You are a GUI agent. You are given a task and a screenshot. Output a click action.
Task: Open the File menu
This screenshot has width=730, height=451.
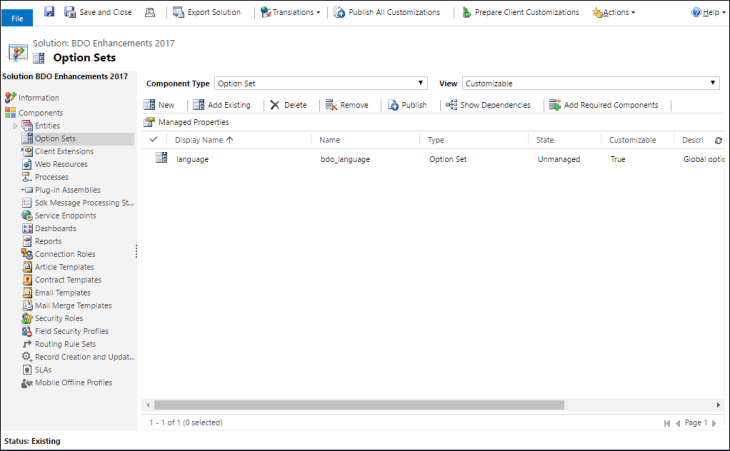tap(17, 18)
